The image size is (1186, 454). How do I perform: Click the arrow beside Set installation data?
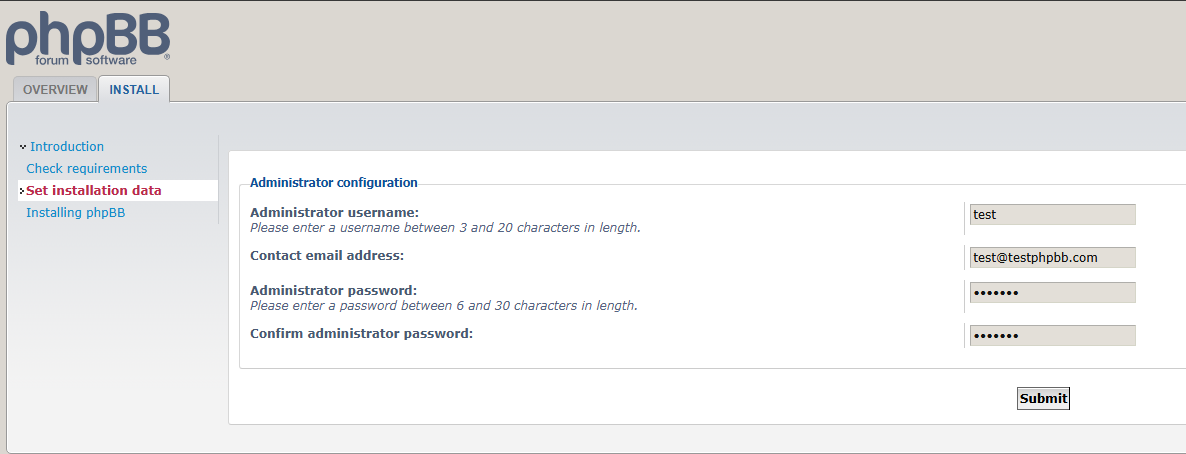pyautogui.click(x=22, y=191)
